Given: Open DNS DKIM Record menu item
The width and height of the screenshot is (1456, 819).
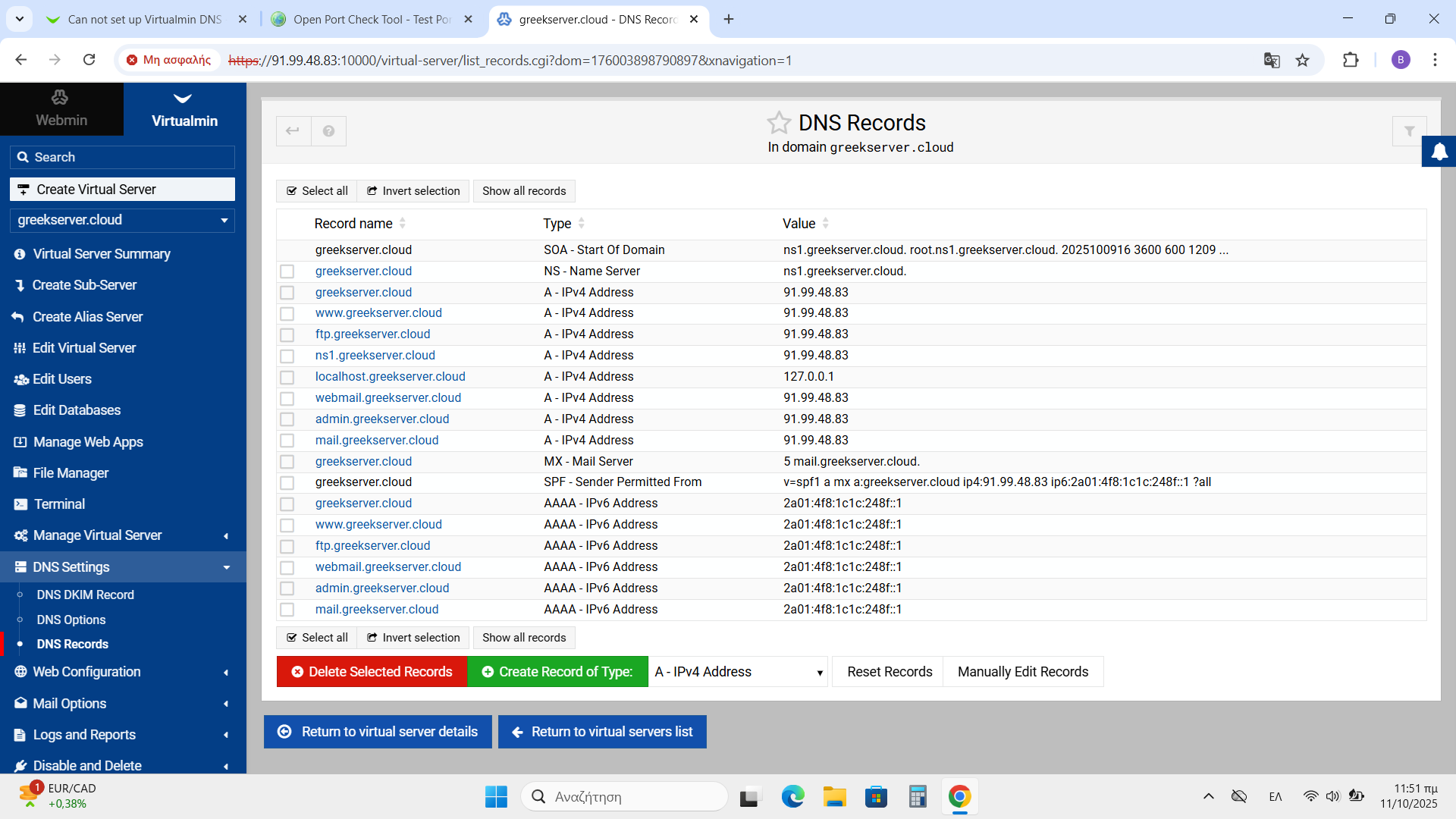Looking at the screenshot, I should [x=85, y=595].
